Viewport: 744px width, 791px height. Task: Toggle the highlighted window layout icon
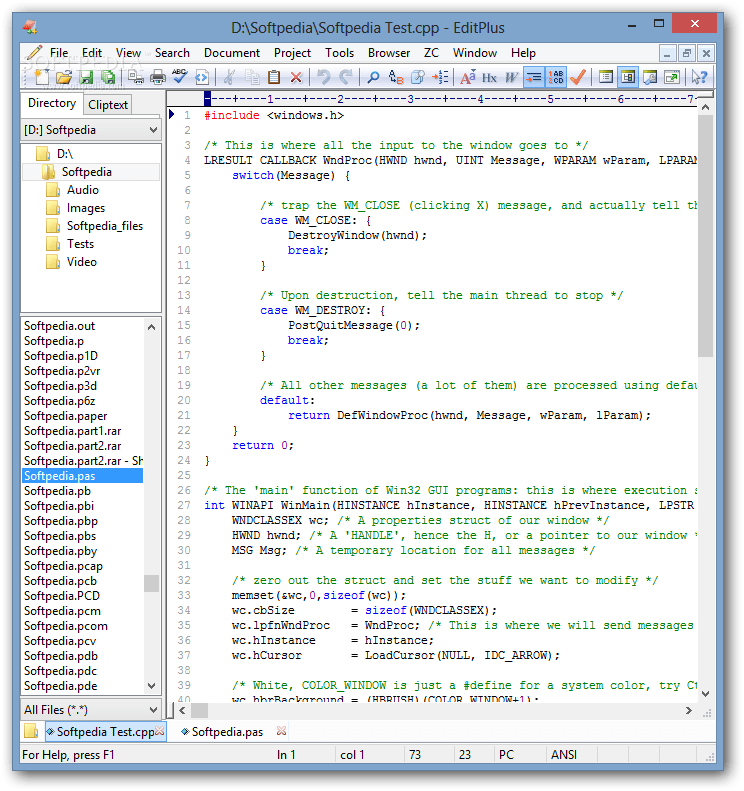tap(628, 77)
